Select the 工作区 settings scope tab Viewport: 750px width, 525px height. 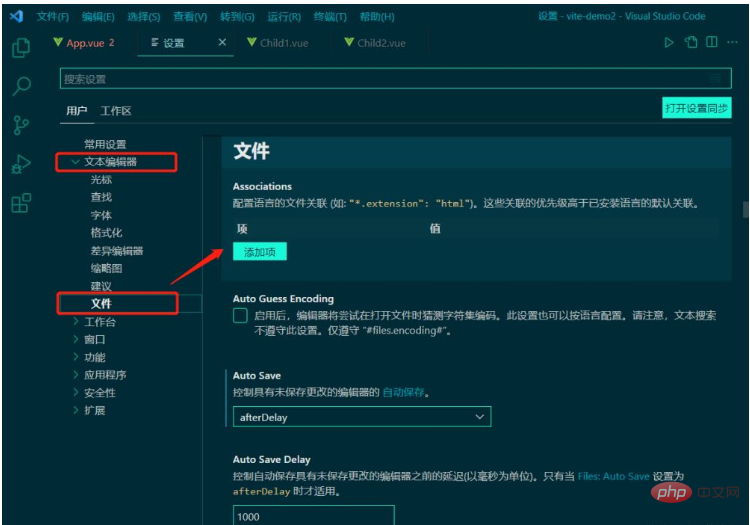[116, 111]
